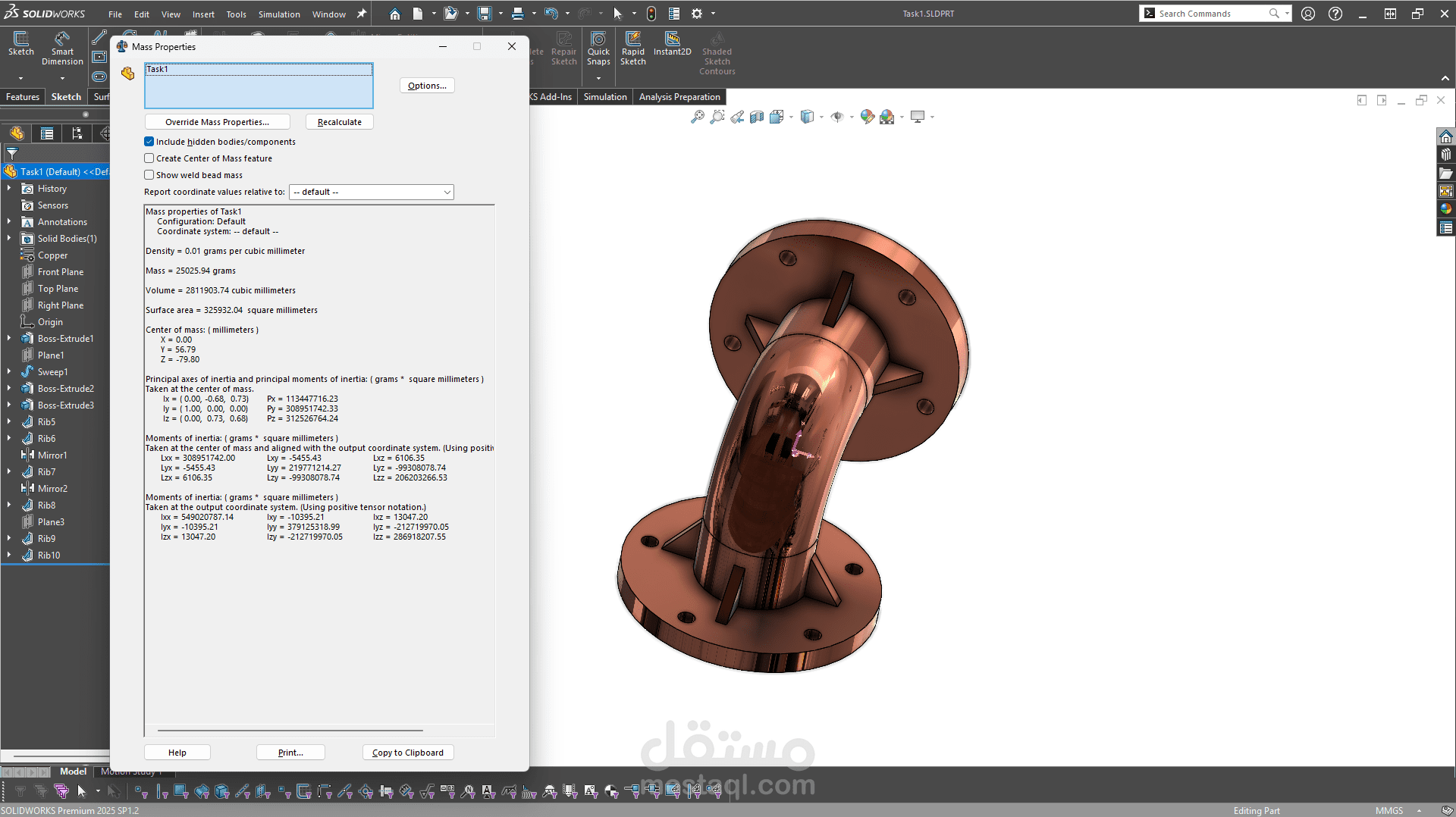Open the coordinate system default dropdown

tap(372, 193)
